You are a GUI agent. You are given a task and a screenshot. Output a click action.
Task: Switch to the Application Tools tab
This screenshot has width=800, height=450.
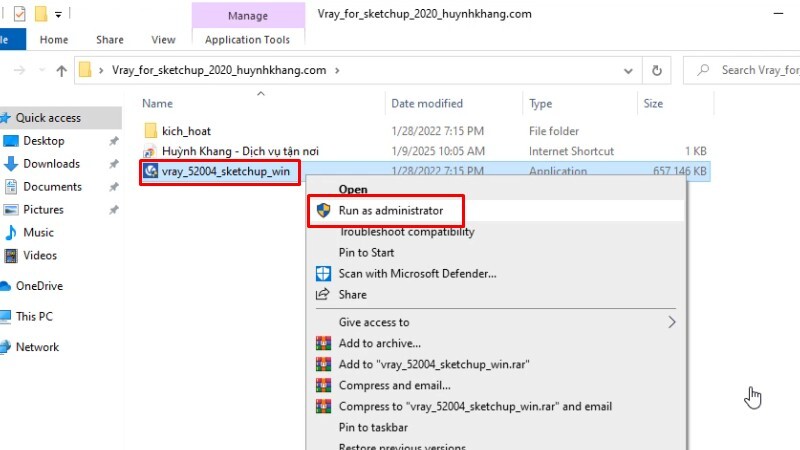tap(247, 40)
